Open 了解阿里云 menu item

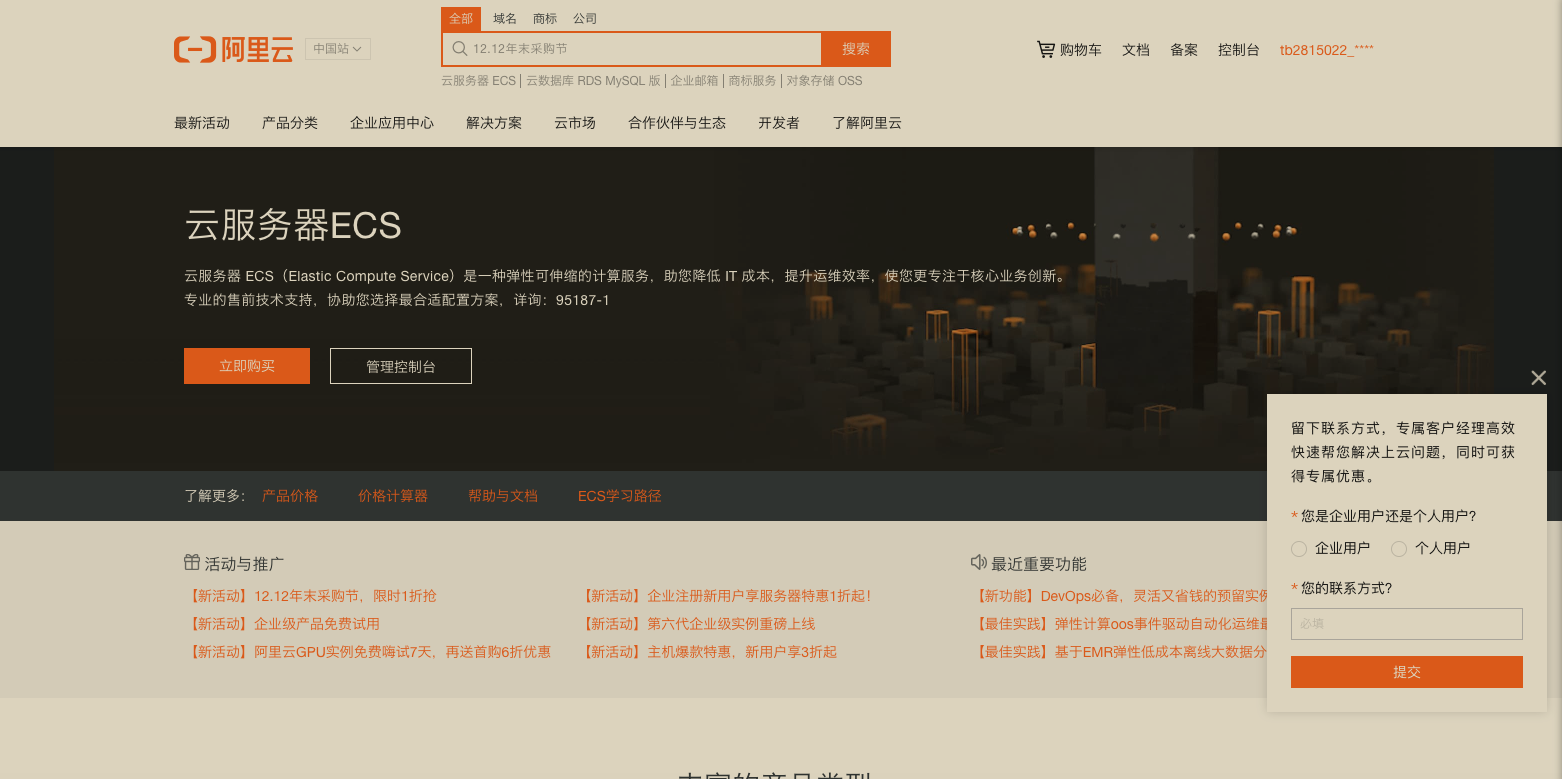click(867, 123)
